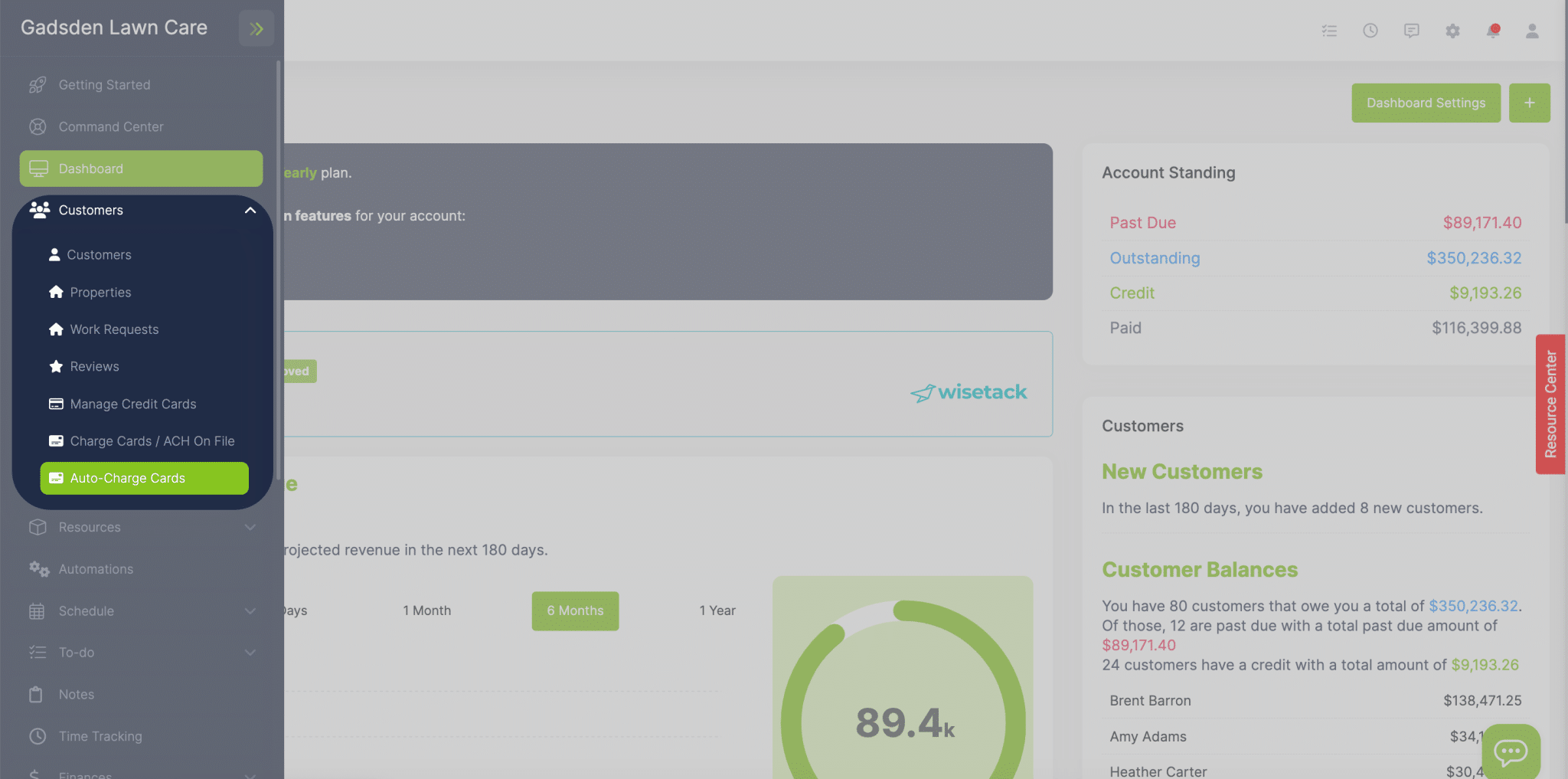The height and width of the screenshot is (779, 1568).
Task: Open the settings gear icon
Action: [1452, 31]
